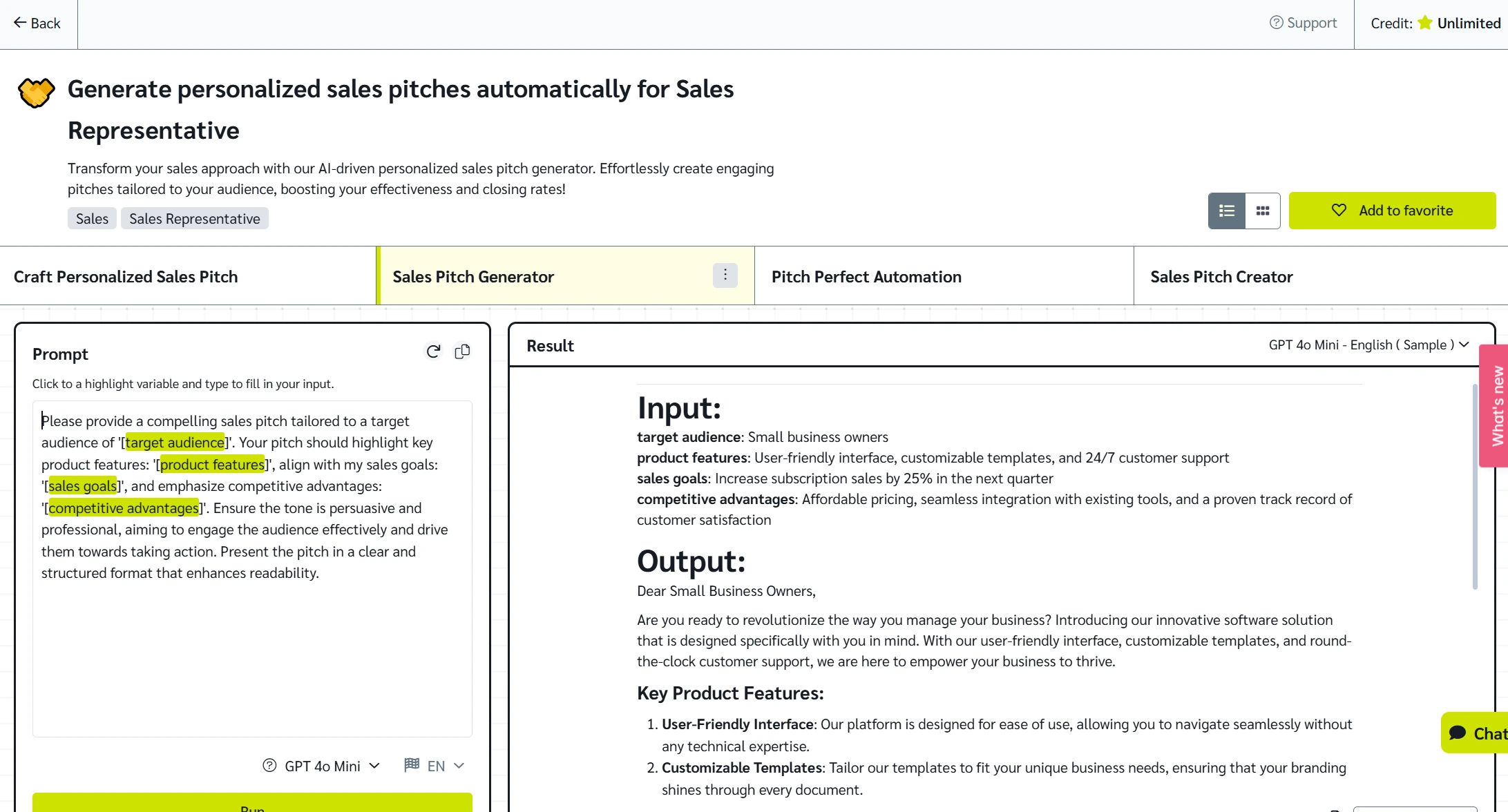The width and height of the screenshot is (1508, 812).
Task: Click the Output: heading in results
Action: 691,561
